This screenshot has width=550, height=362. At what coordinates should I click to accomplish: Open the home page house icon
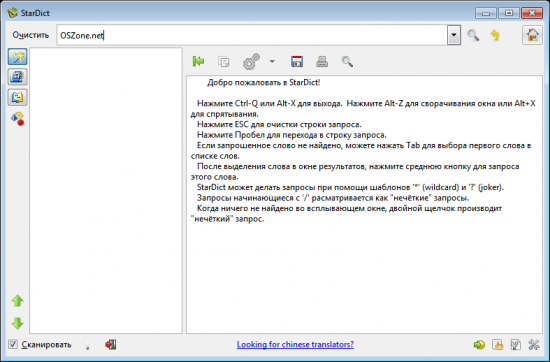pos(532,35)
